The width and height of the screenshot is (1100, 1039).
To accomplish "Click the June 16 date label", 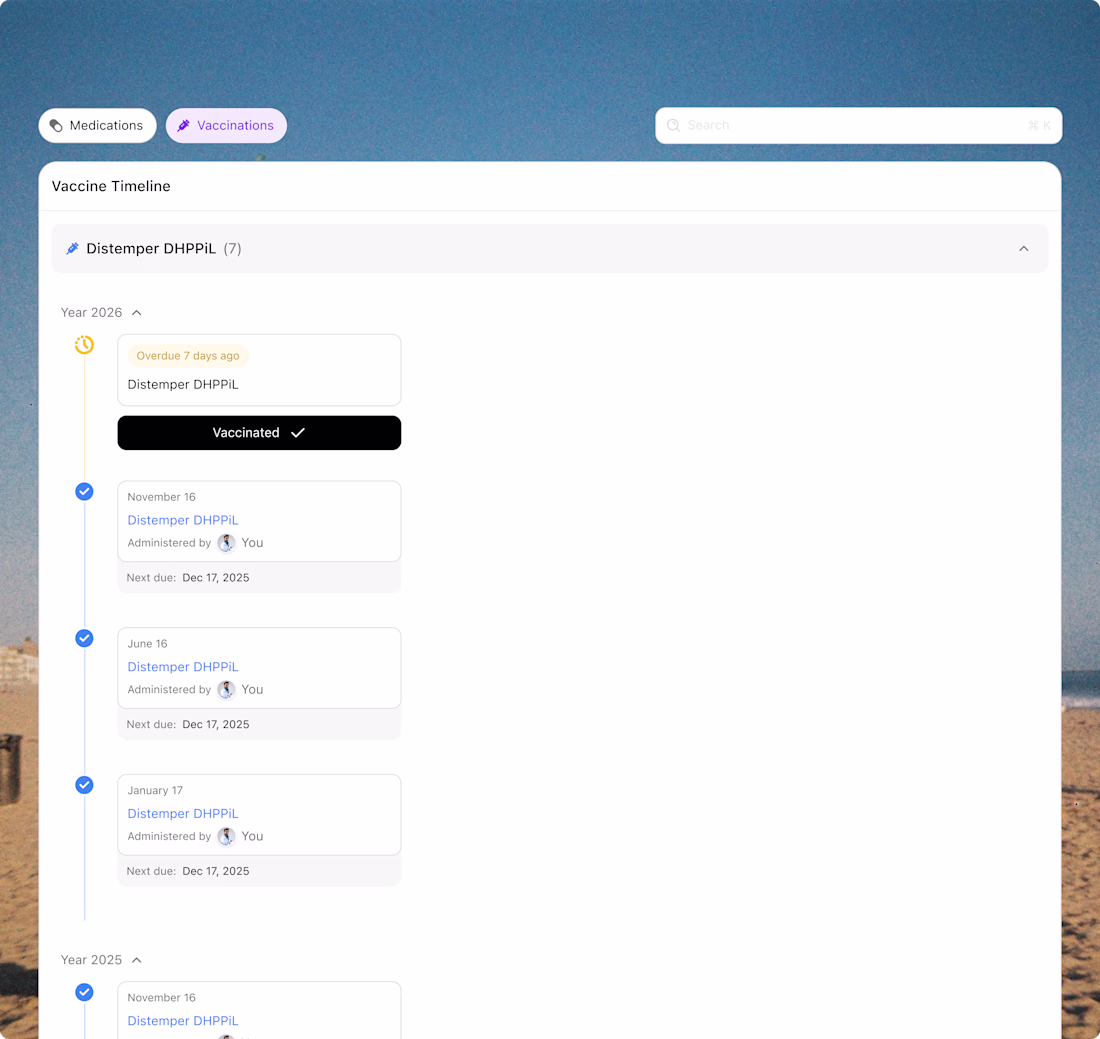I will pyautogui.click(x=147, y=643).
